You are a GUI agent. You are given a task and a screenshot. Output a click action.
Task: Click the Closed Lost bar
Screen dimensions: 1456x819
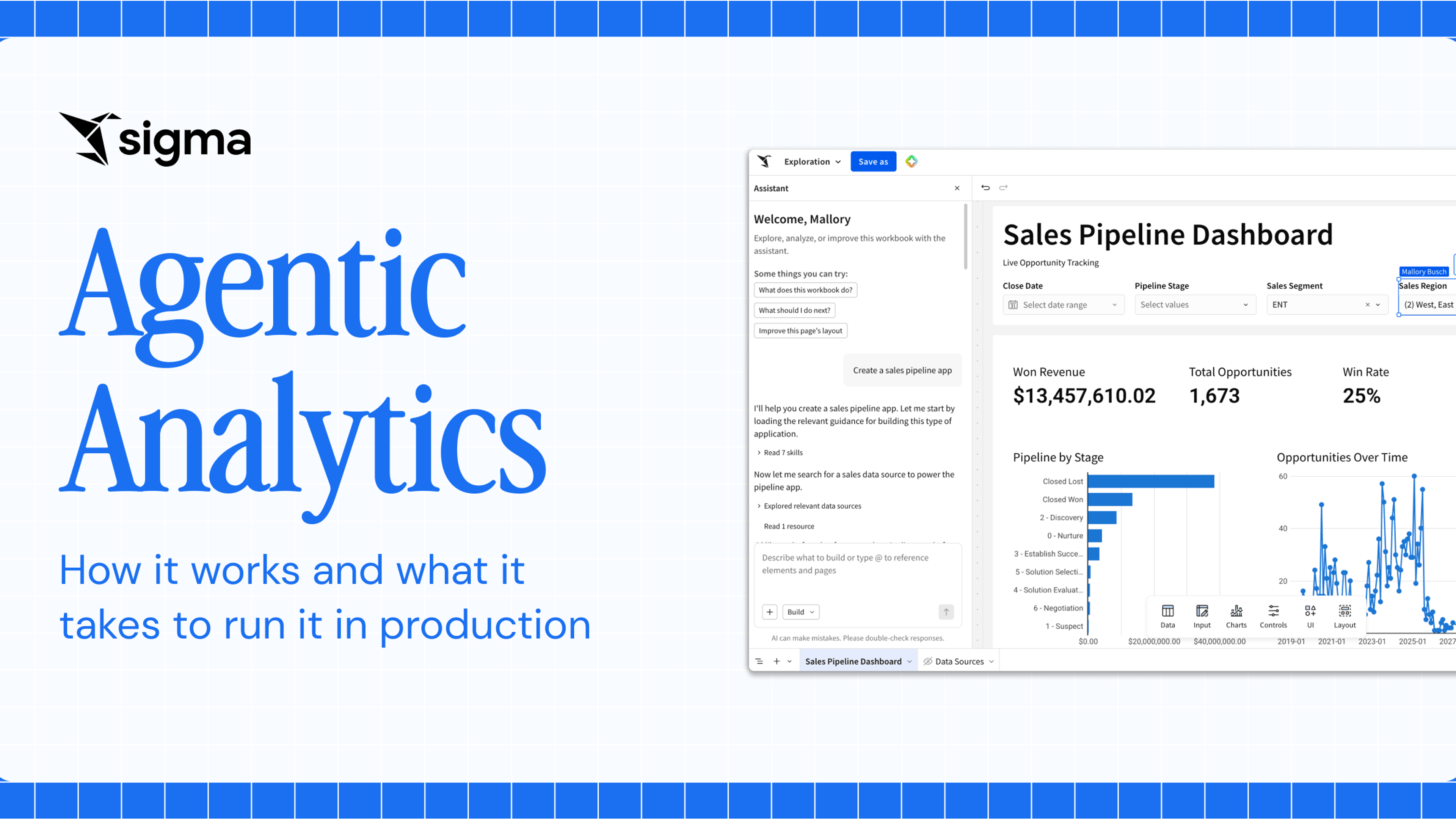tap(1151, 481)
